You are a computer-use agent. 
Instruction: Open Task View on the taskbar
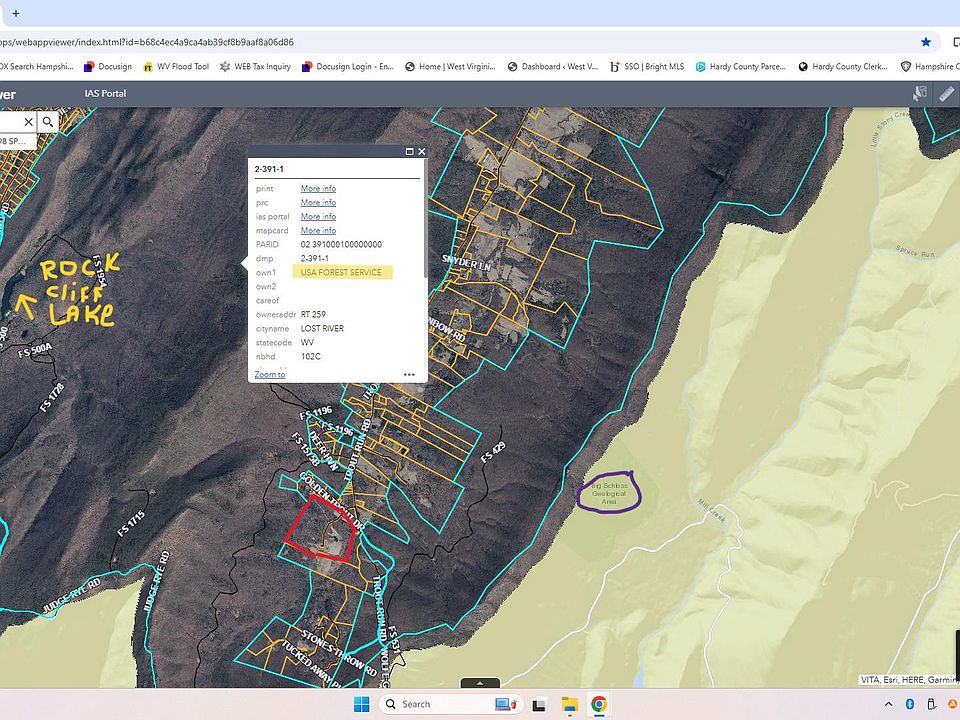tap(539, 704)
